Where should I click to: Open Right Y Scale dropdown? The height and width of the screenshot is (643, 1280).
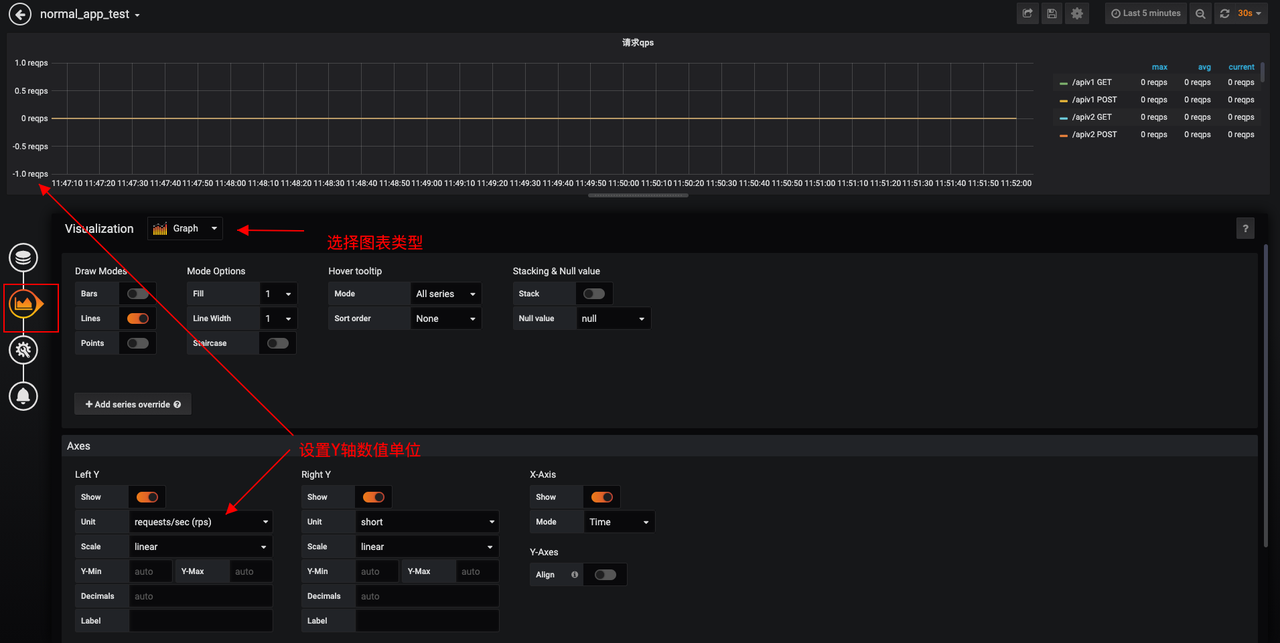click(x=427, y=546)
